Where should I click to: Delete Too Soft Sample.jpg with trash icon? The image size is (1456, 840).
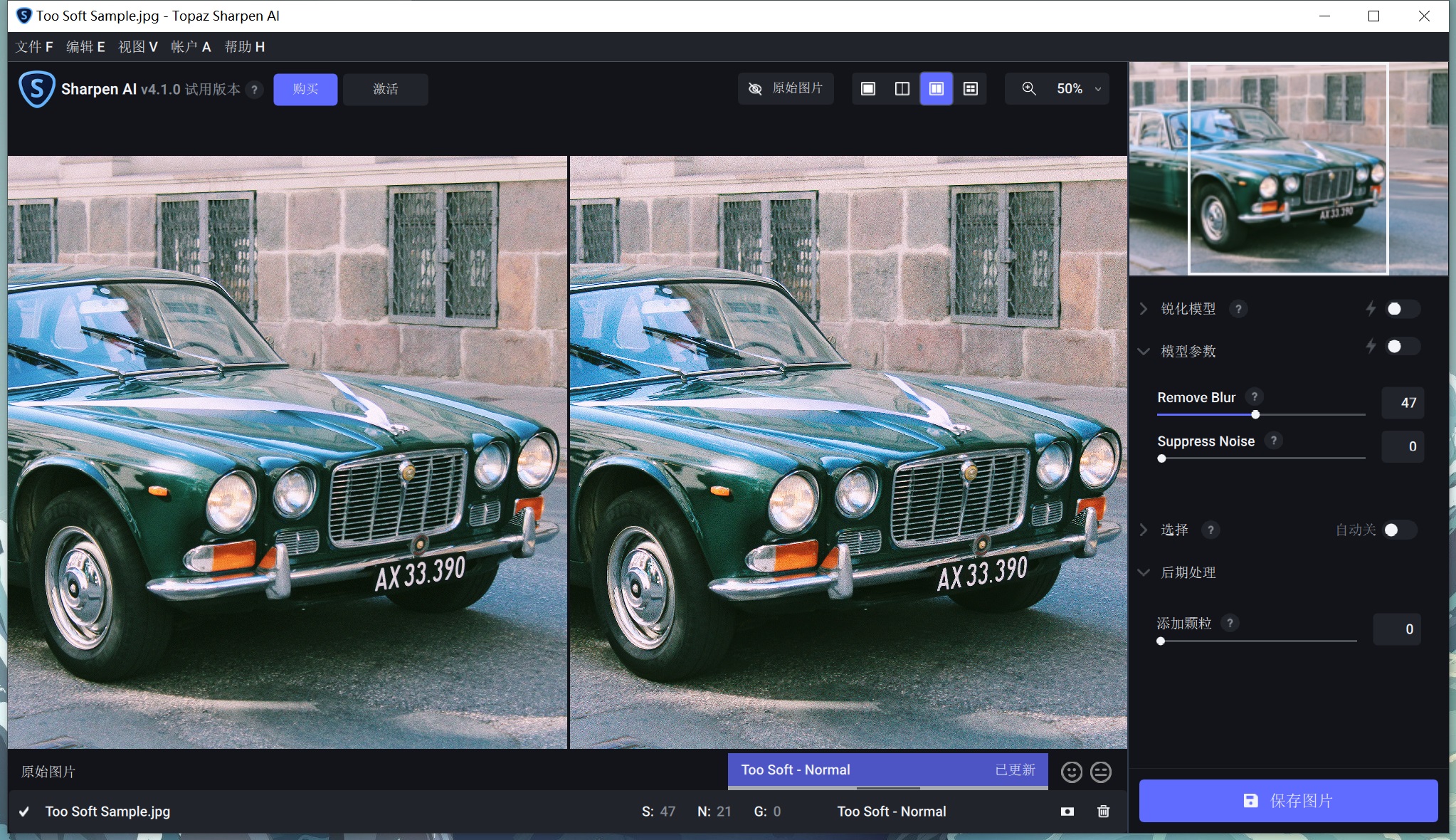pyautogui.click(x=1103, y=812)
